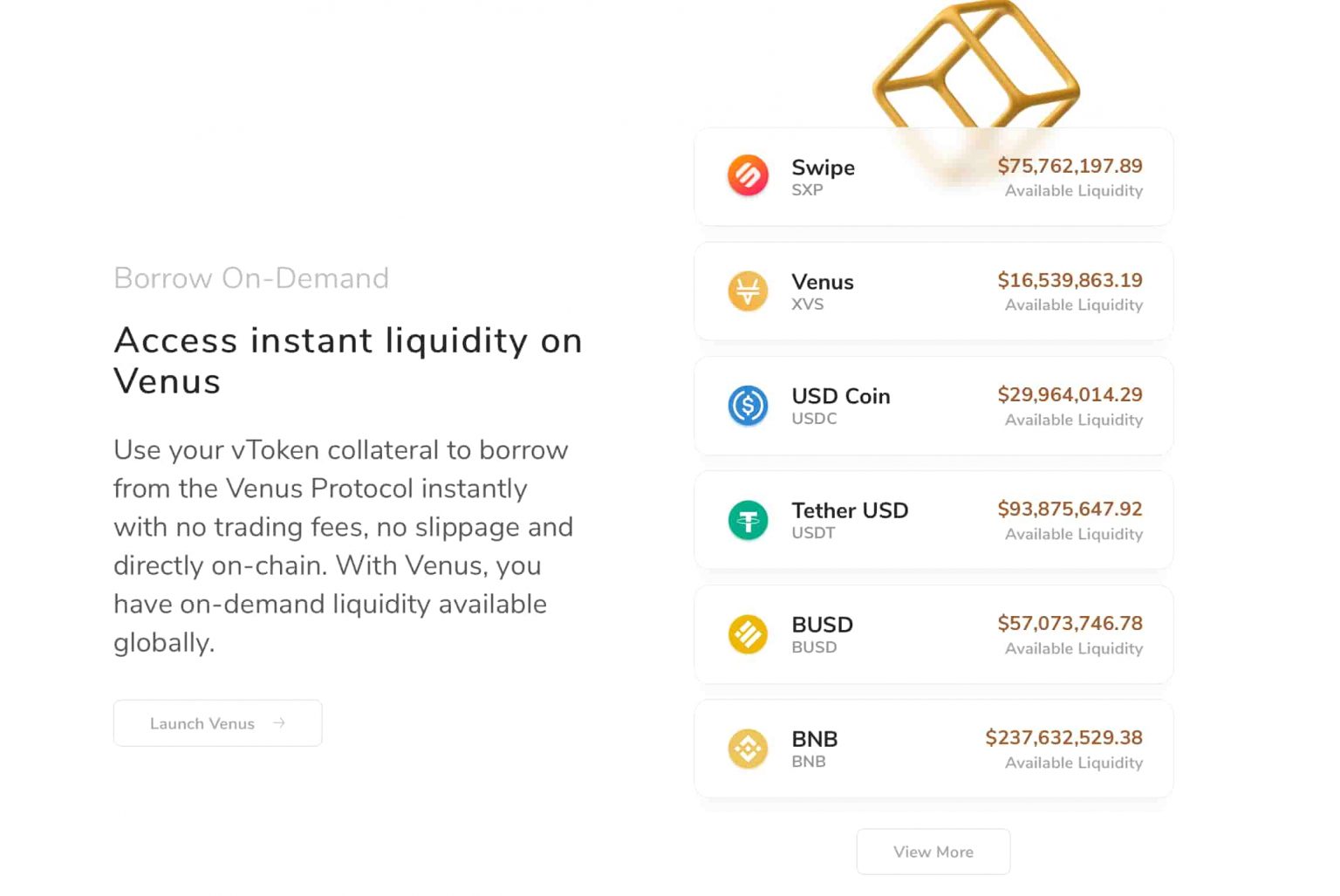
Task: Click the $237,632,529.38 BNB liquidity amount
Action: tap(1063, 737)
